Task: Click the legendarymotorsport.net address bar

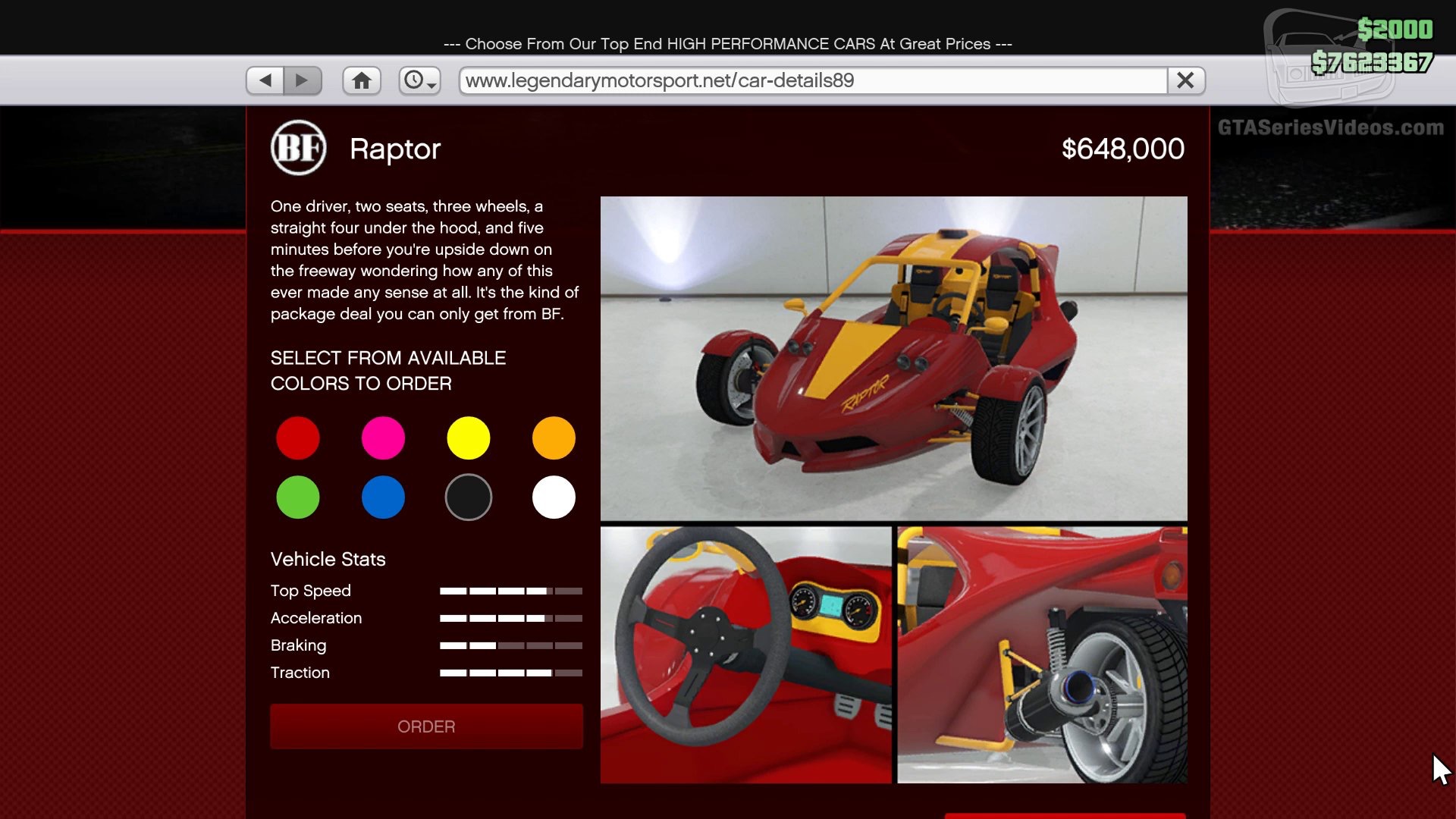Action: (811, 80)
